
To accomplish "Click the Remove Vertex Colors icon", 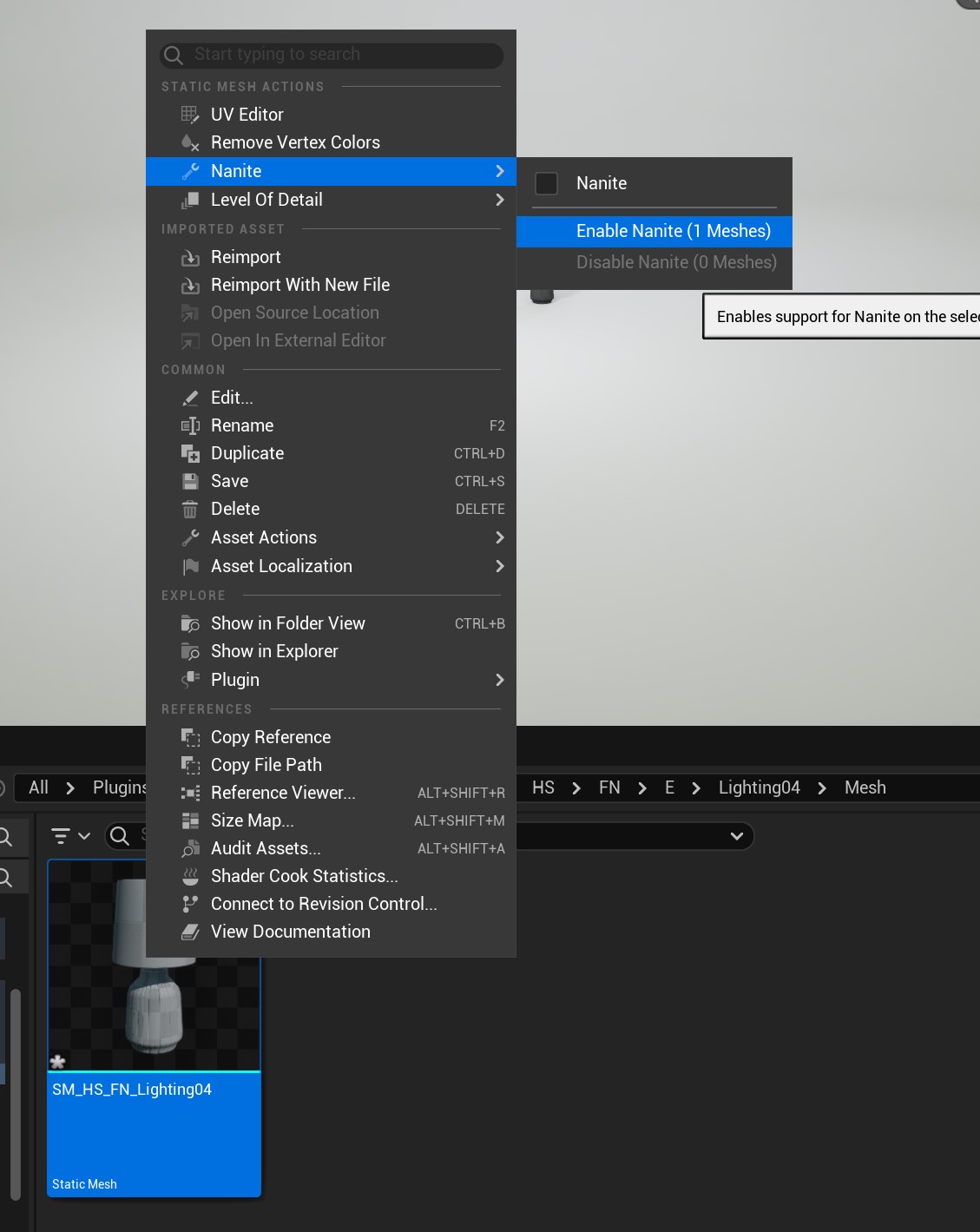I will [x=190, y=142].
